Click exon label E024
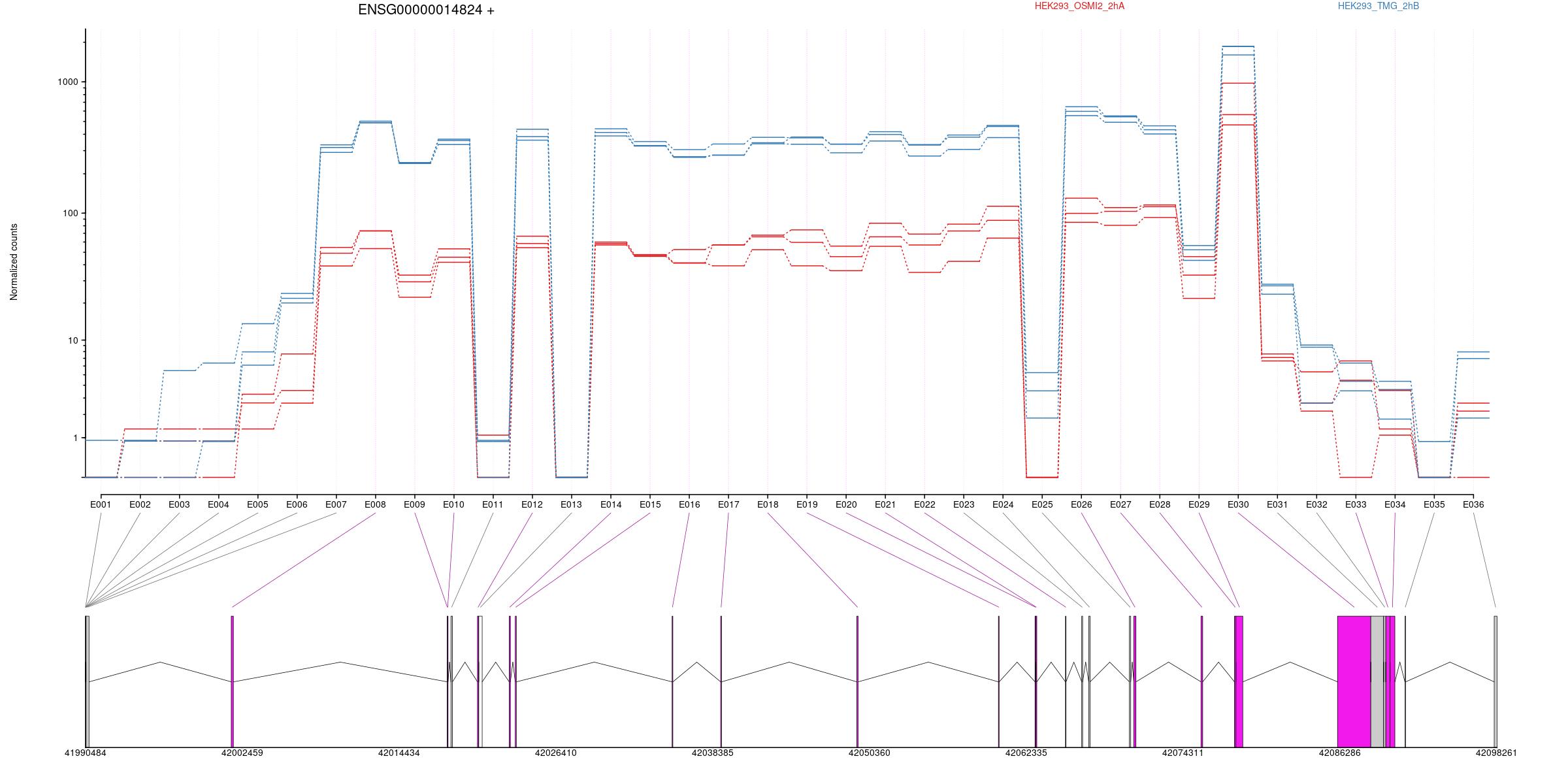The image size is (1568, 784). [1003, 504]
